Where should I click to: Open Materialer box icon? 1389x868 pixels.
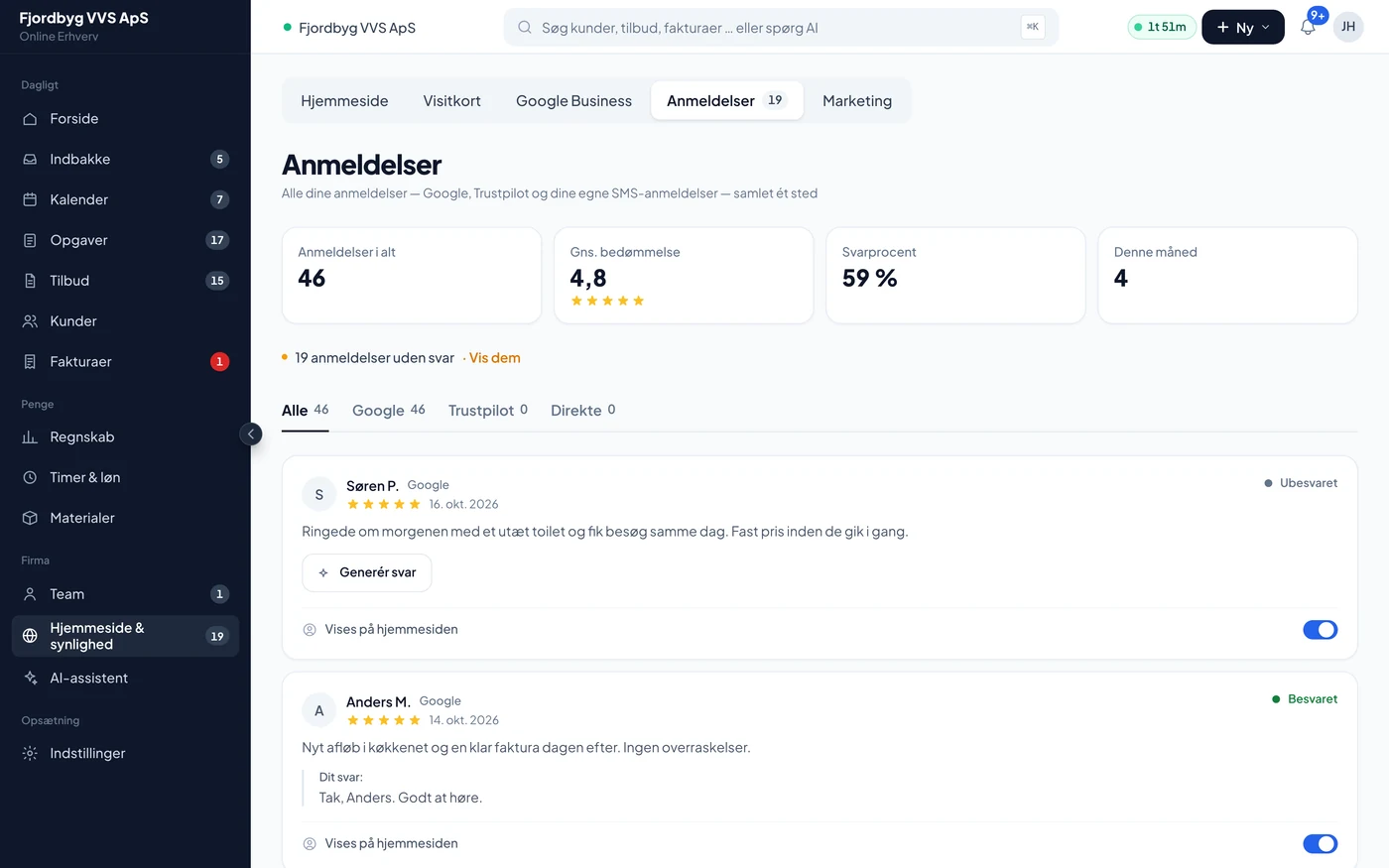point(30,518)
